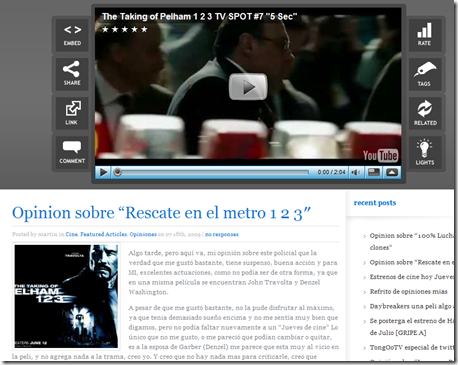Click the Comment speech bubble icon
The image size is (458, 365).
coord(72,152)
